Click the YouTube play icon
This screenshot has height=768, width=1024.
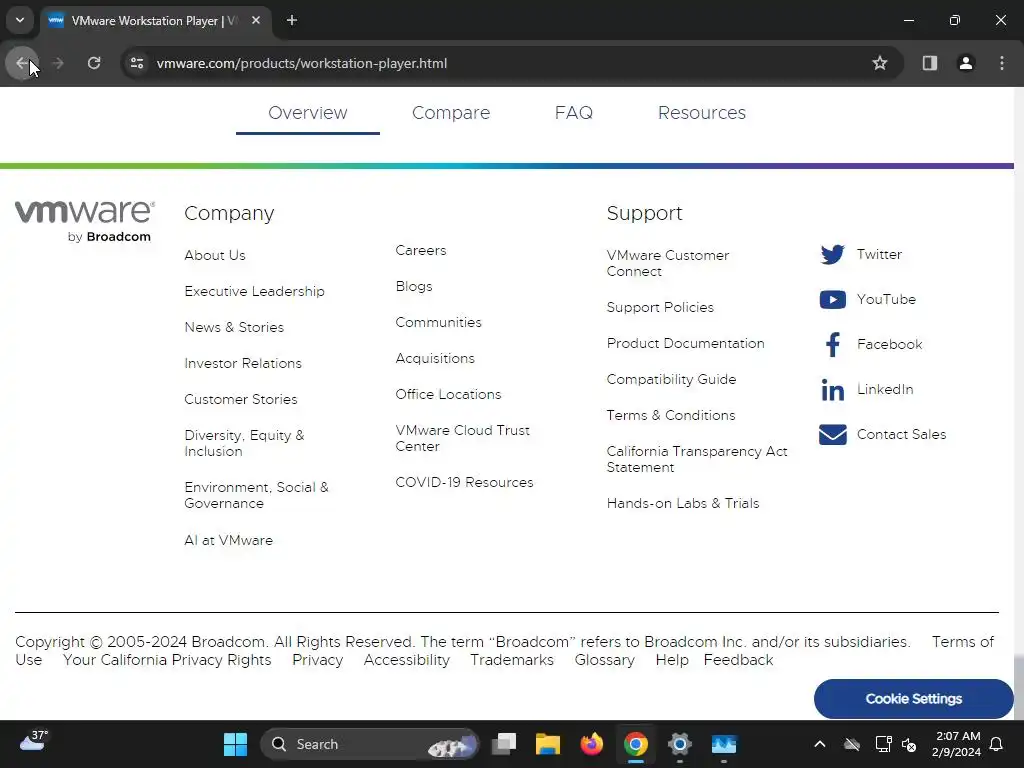[x=833, y=299]
